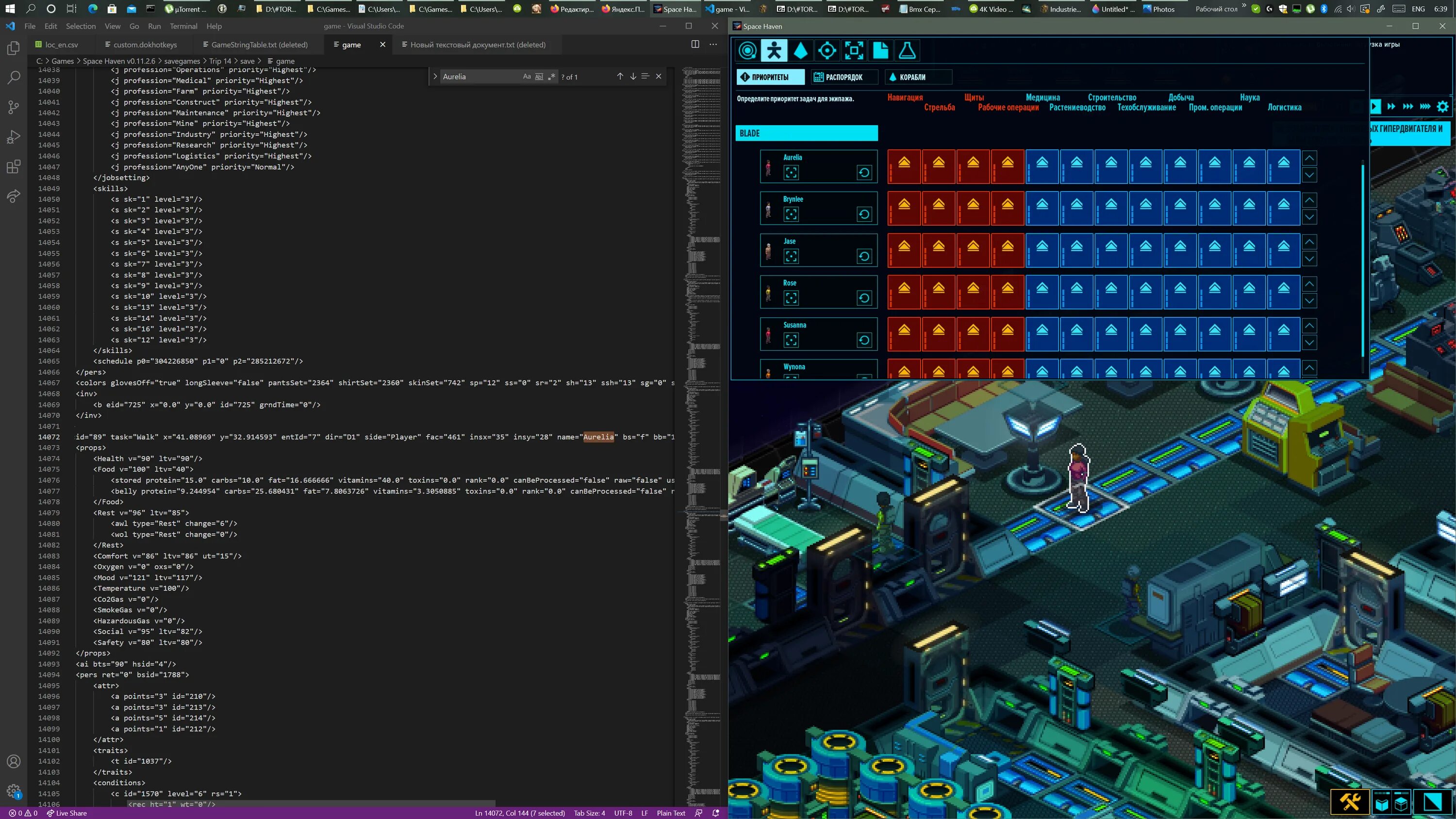
Task: Open the Extensions view in VS Code
Action: coord(14,167)
